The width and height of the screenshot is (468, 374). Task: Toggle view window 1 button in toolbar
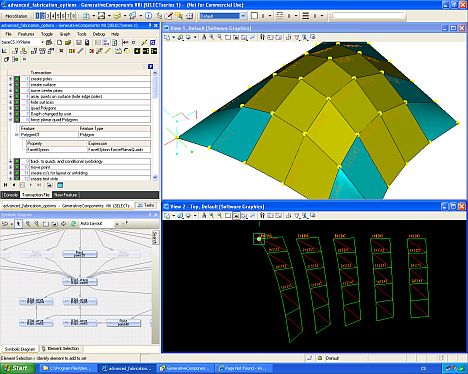38,16
